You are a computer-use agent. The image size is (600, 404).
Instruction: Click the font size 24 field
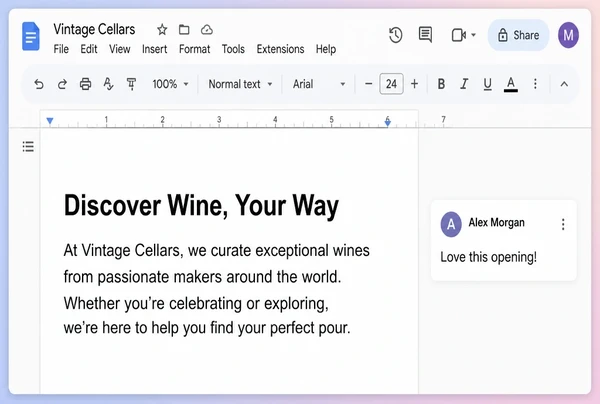[x=391, y=84]
